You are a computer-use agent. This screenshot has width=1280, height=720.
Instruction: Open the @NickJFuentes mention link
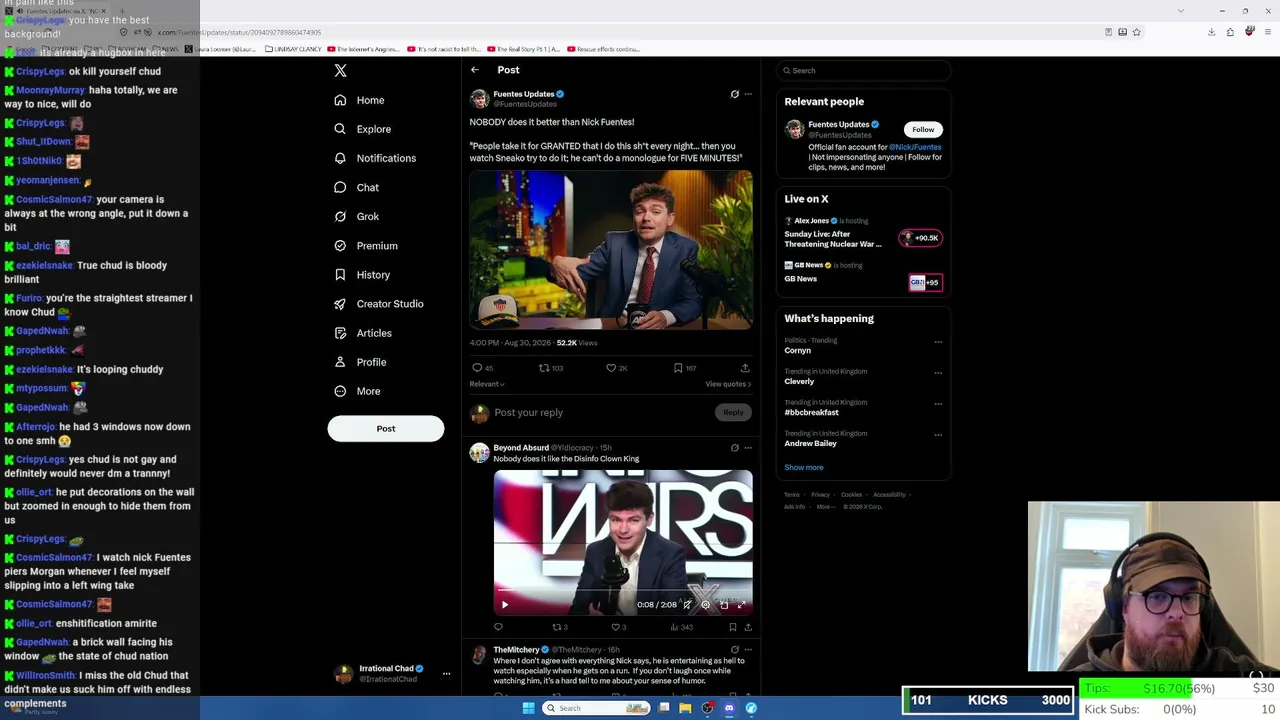[915, 147]
